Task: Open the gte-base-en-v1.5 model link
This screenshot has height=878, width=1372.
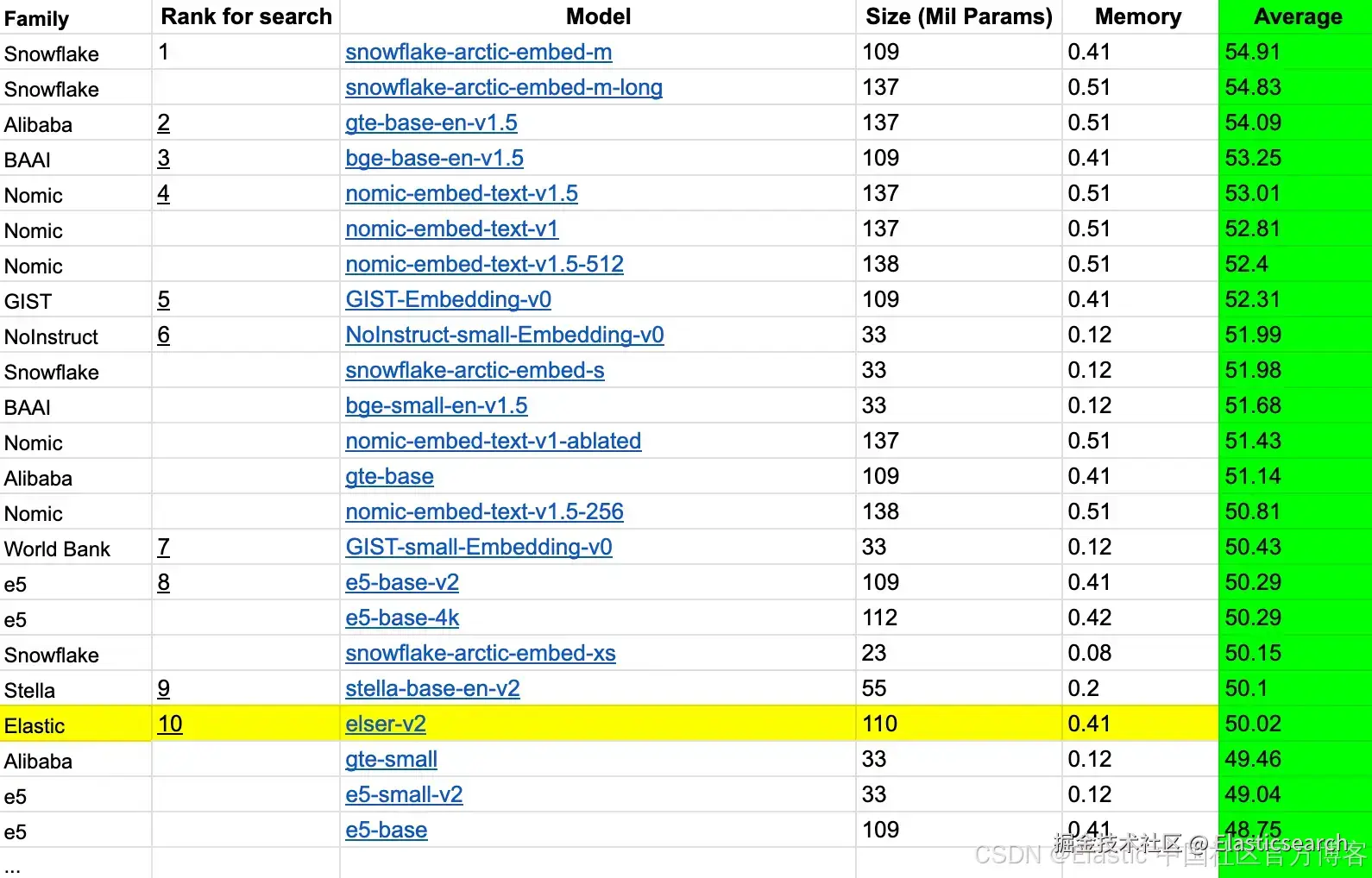Action: pyautogui.click(x=431, y=123)
